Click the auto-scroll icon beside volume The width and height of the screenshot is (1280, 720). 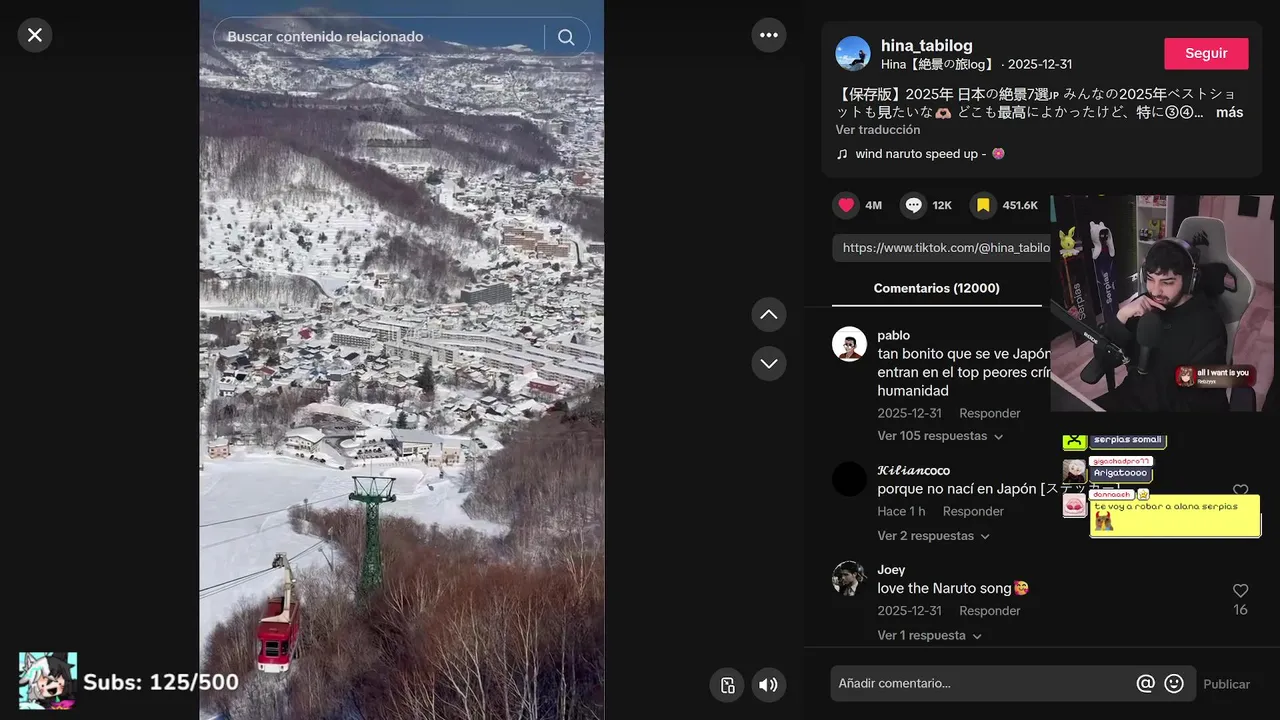727,685
